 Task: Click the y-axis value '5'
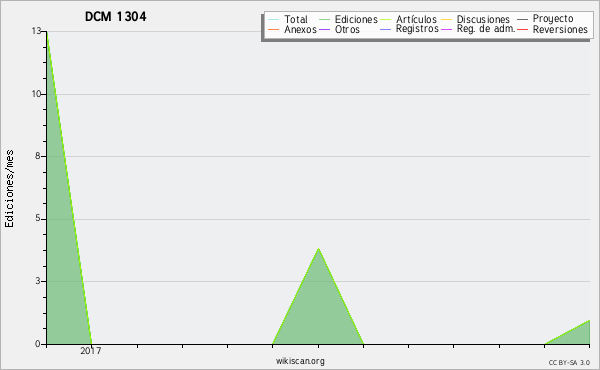[x=38, y=218]
